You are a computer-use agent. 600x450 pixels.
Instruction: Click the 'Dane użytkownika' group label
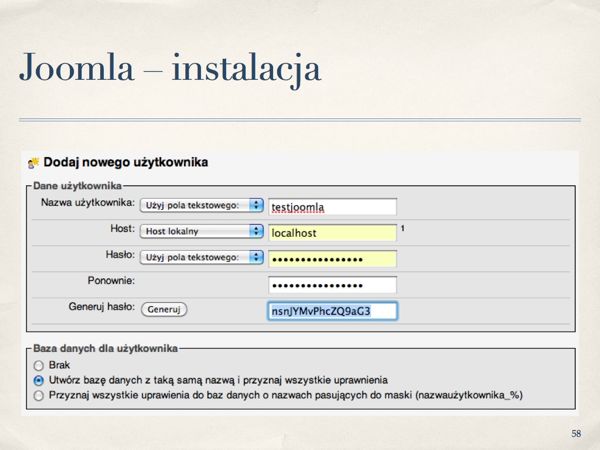(77, 186)
